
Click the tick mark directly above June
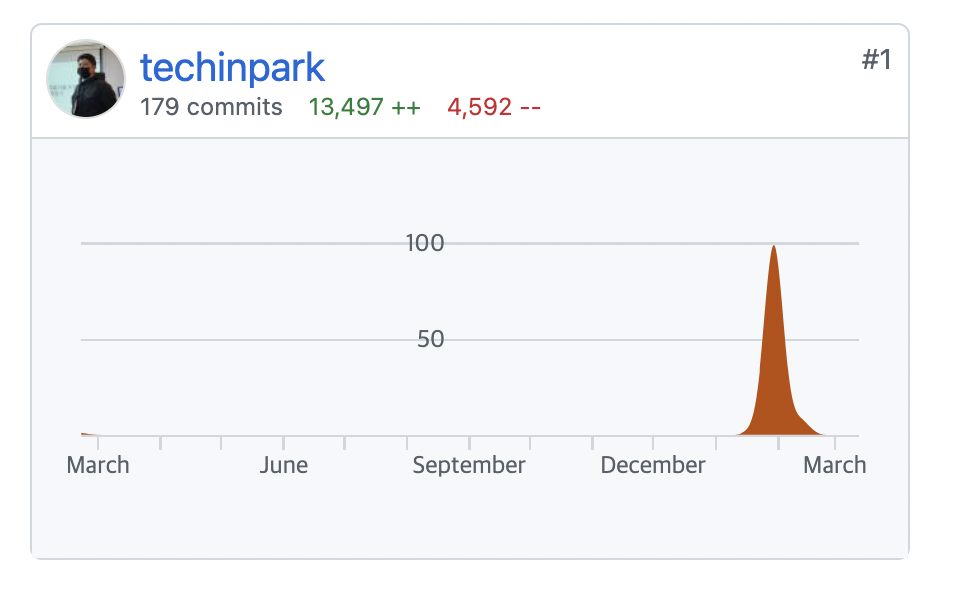(283, 442)
